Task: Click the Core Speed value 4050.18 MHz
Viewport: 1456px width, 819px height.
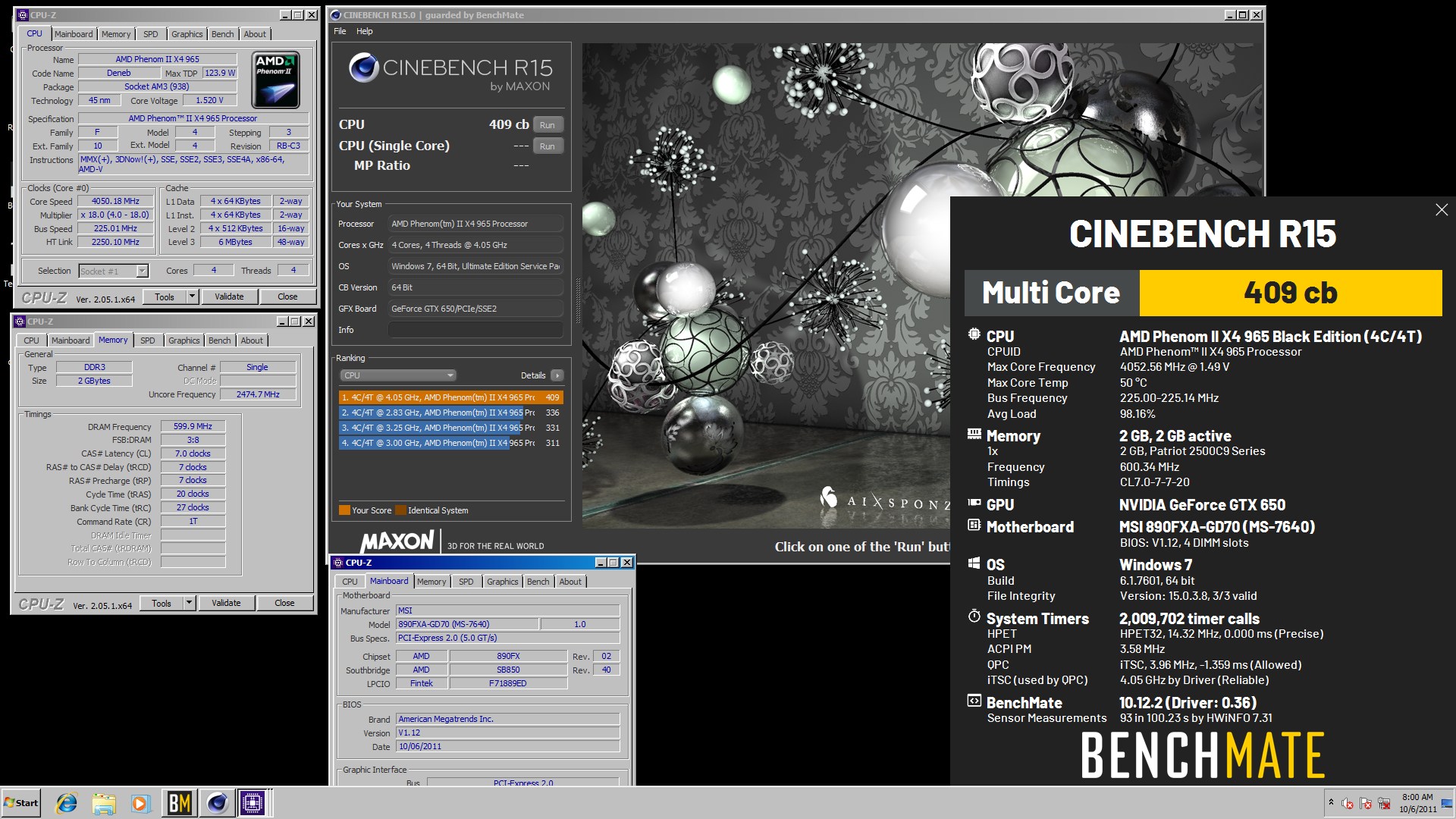Action: (x=115, y=202)
